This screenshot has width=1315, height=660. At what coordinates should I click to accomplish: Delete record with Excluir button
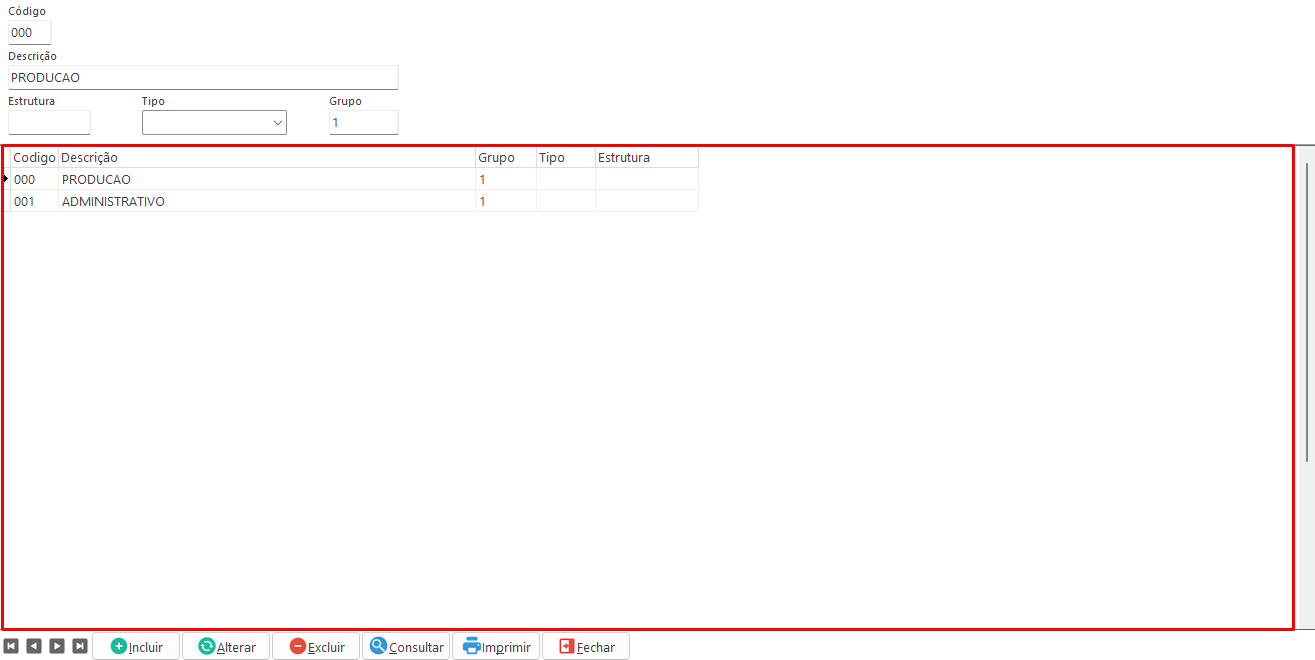316,646
